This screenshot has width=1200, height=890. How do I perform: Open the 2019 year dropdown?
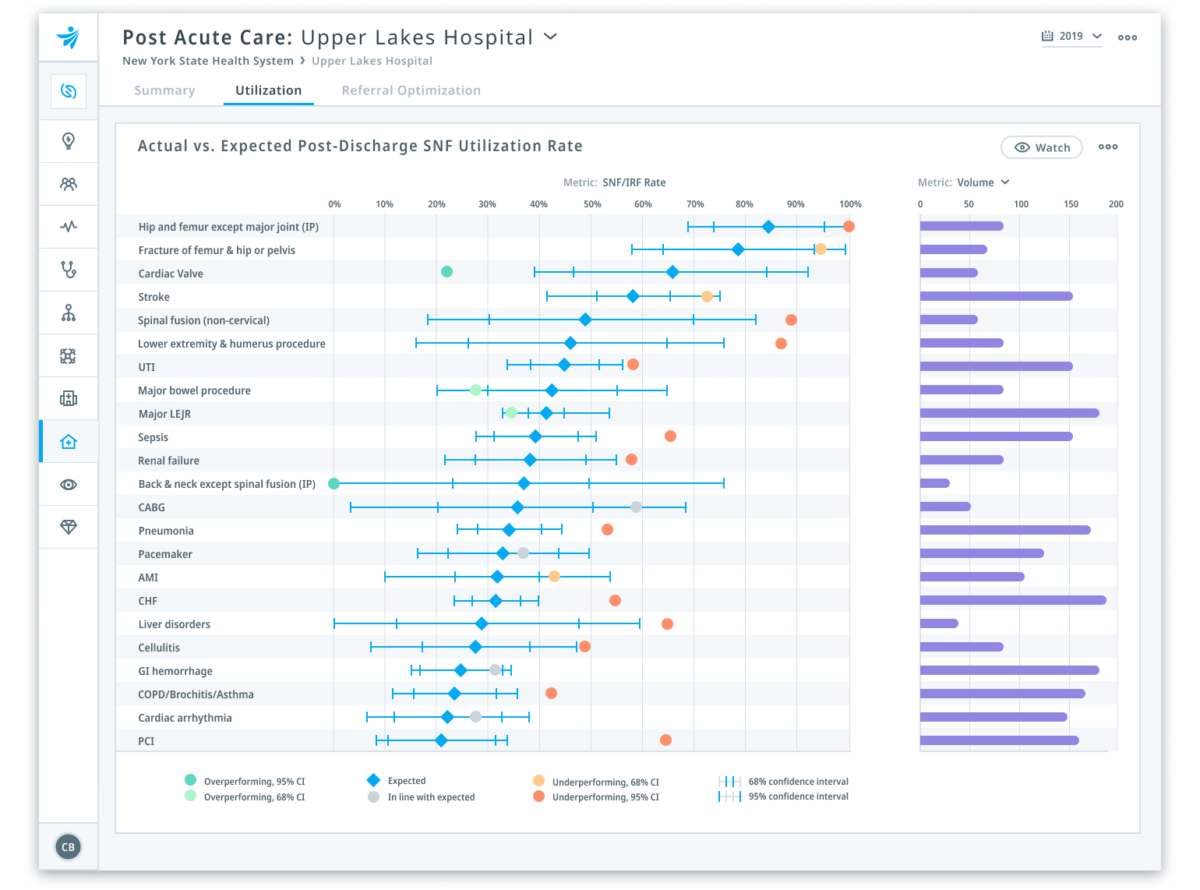tap(1070, 34)
